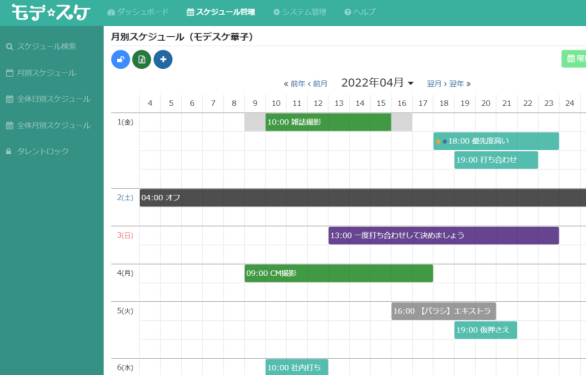Click the 6(水) date label

pos(125,368)
